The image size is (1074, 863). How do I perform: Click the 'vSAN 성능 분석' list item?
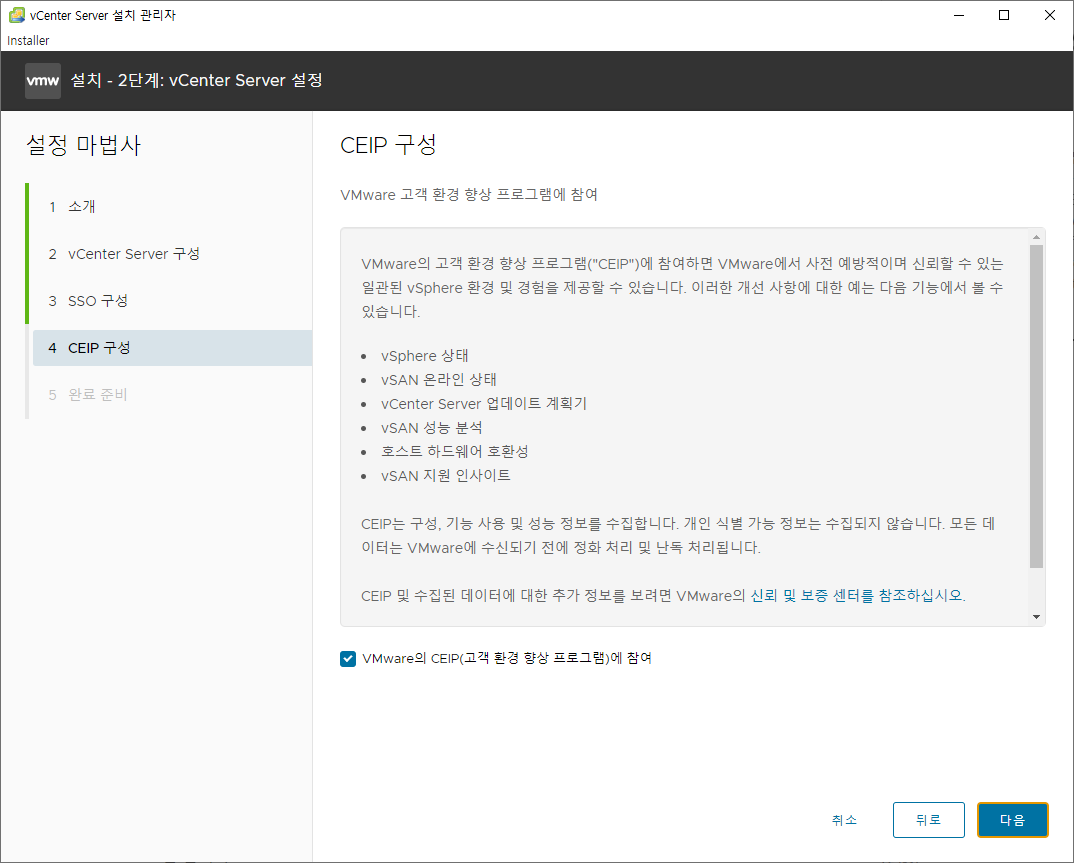(x=432, y=428)
